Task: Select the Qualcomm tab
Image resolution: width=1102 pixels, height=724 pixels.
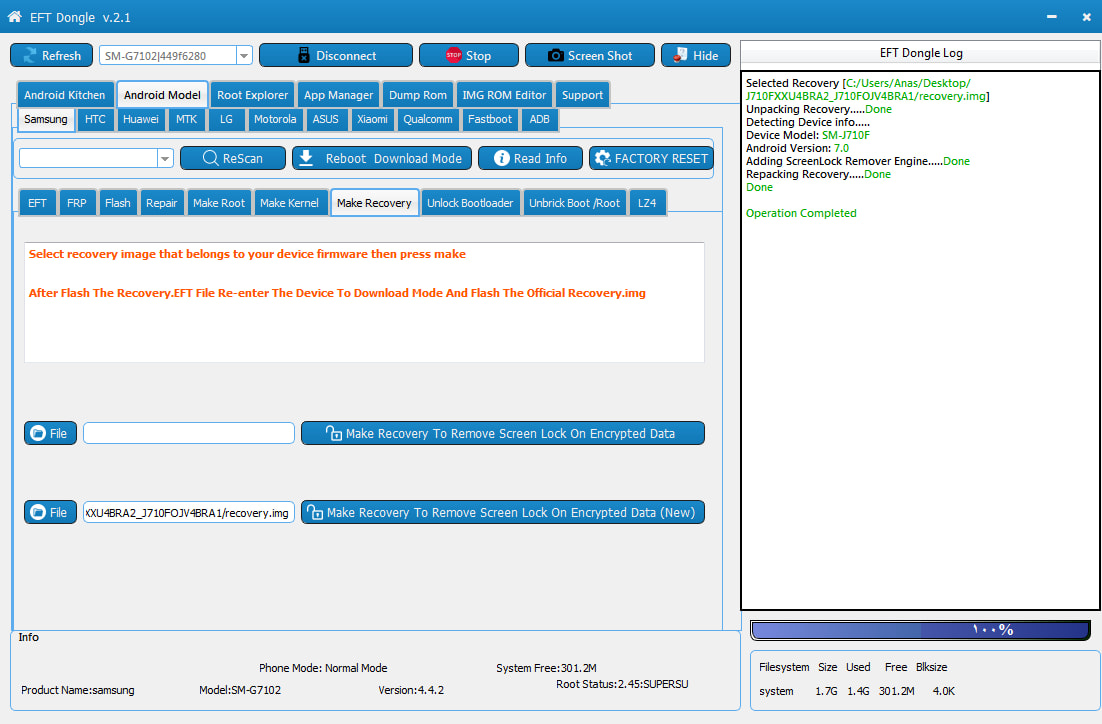Action: [427, 119]
